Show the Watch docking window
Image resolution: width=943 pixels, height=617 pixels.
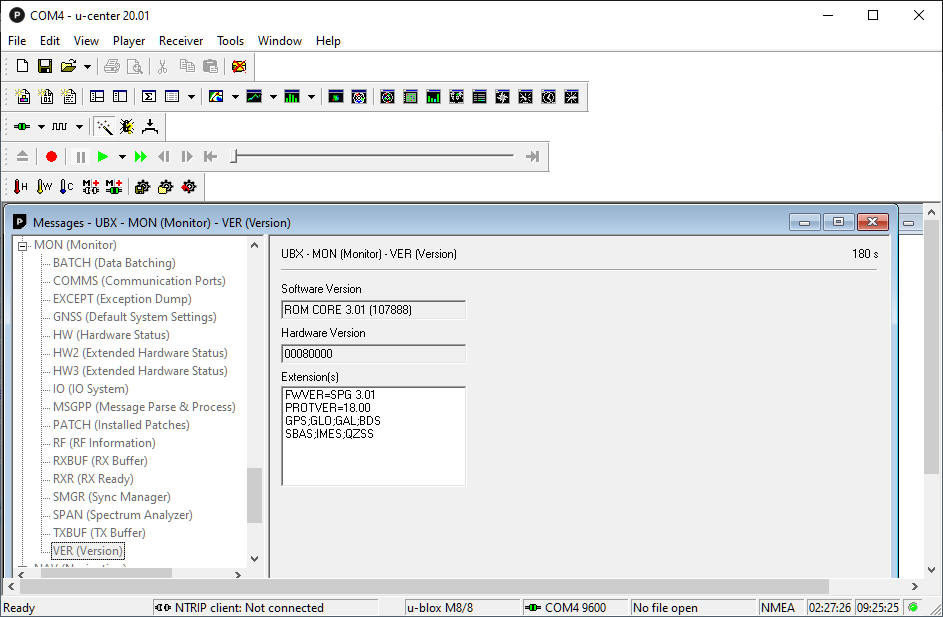[548, 96]
